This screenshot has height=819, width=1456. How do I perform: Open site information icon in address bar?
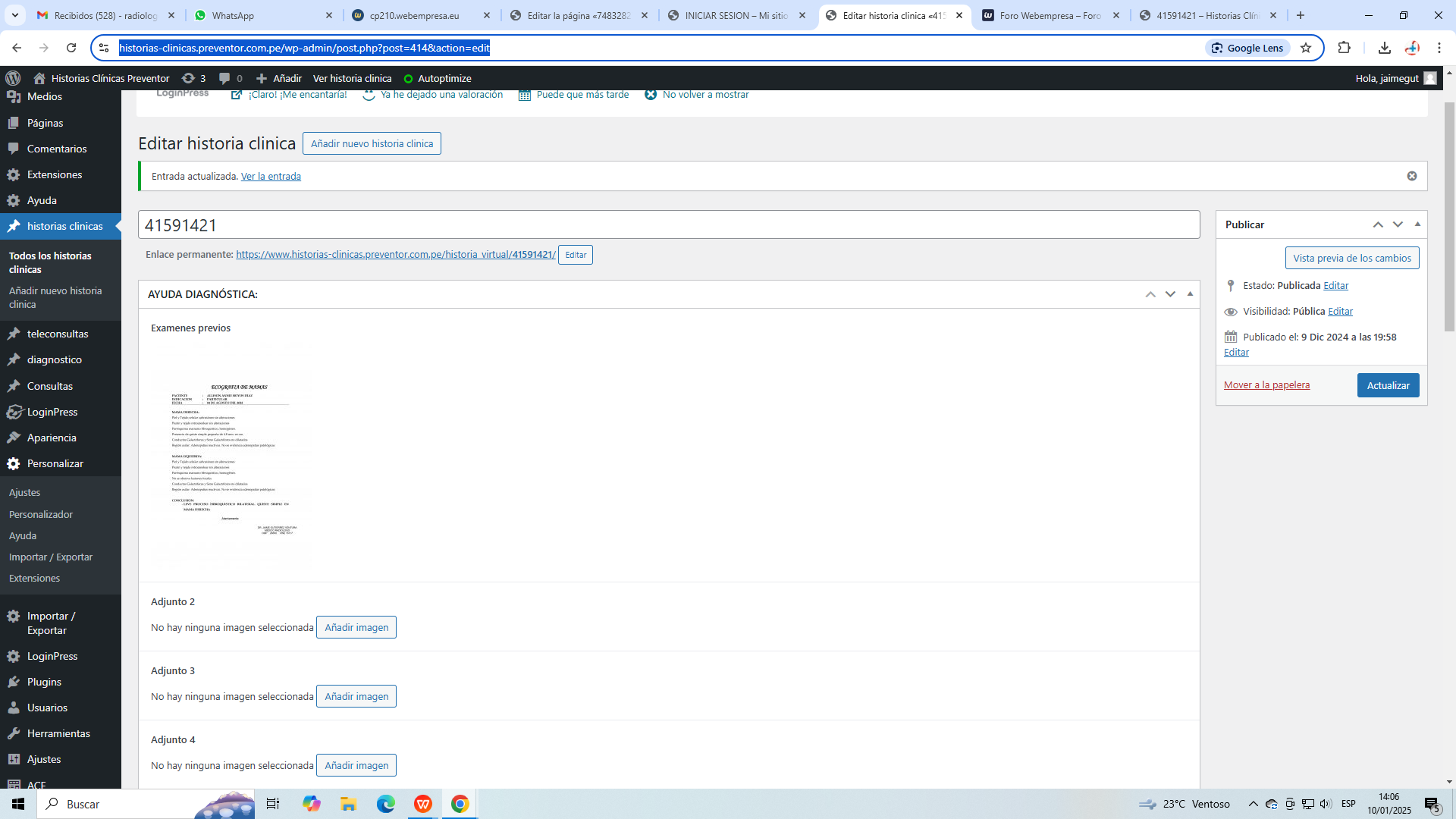tap(105, 48)
